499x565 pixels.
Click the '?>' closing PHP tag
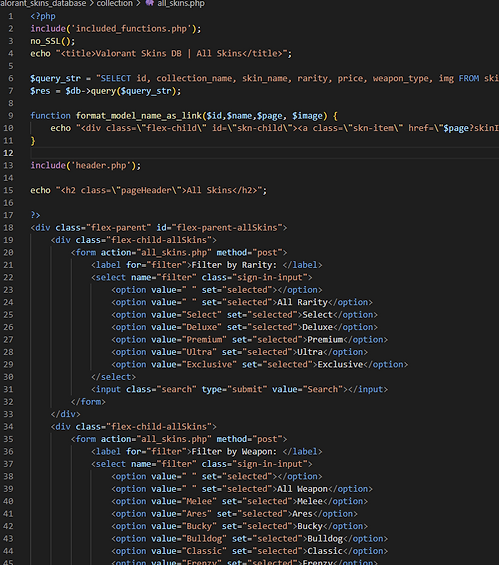coord(35,215)
